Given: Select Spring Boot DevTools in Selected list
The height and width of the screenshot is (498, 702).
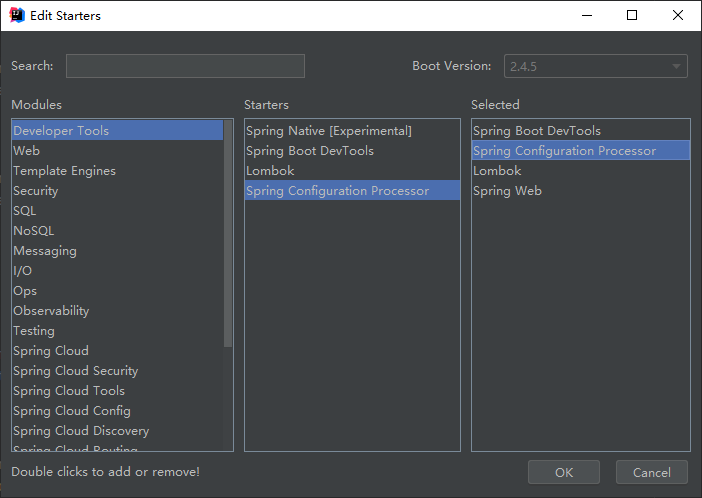Looking at the screenshot, I should tap(581, 130).
